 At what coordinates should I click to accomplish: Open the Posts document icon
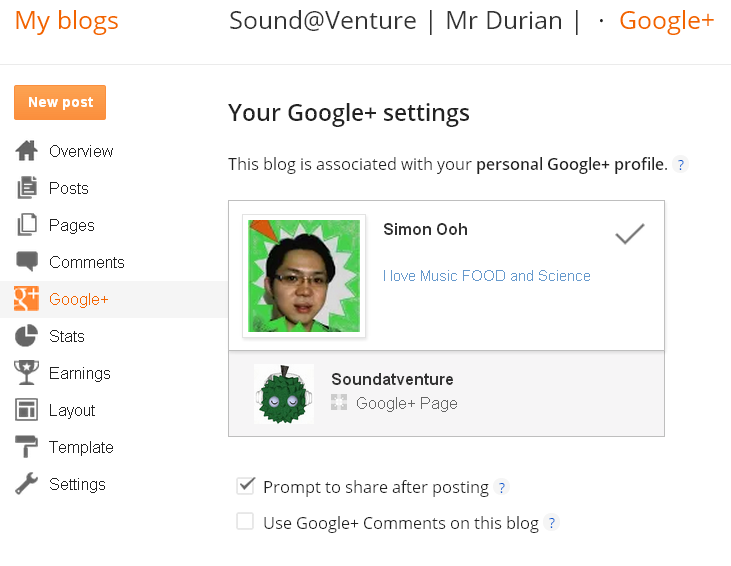coord(27,187)
